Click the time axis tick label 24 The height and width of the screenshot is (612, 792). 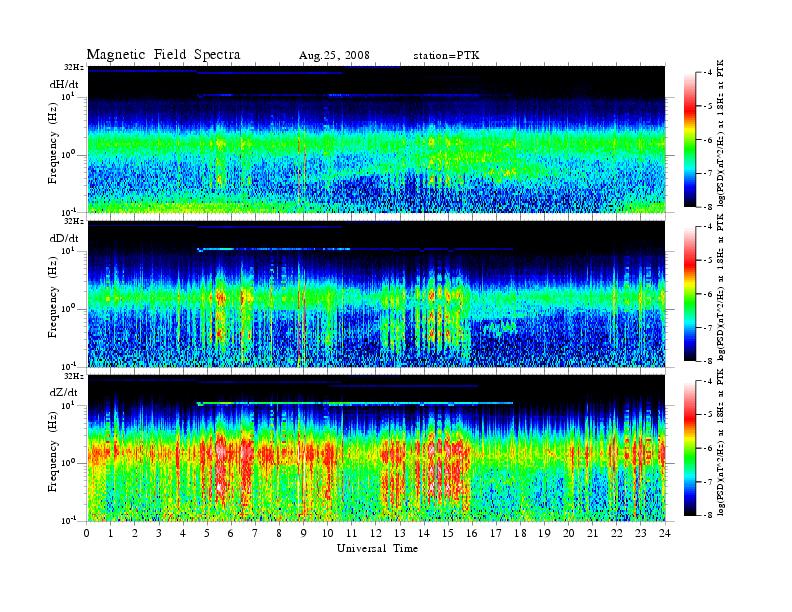pyautogui.click(x=665, y=533)
